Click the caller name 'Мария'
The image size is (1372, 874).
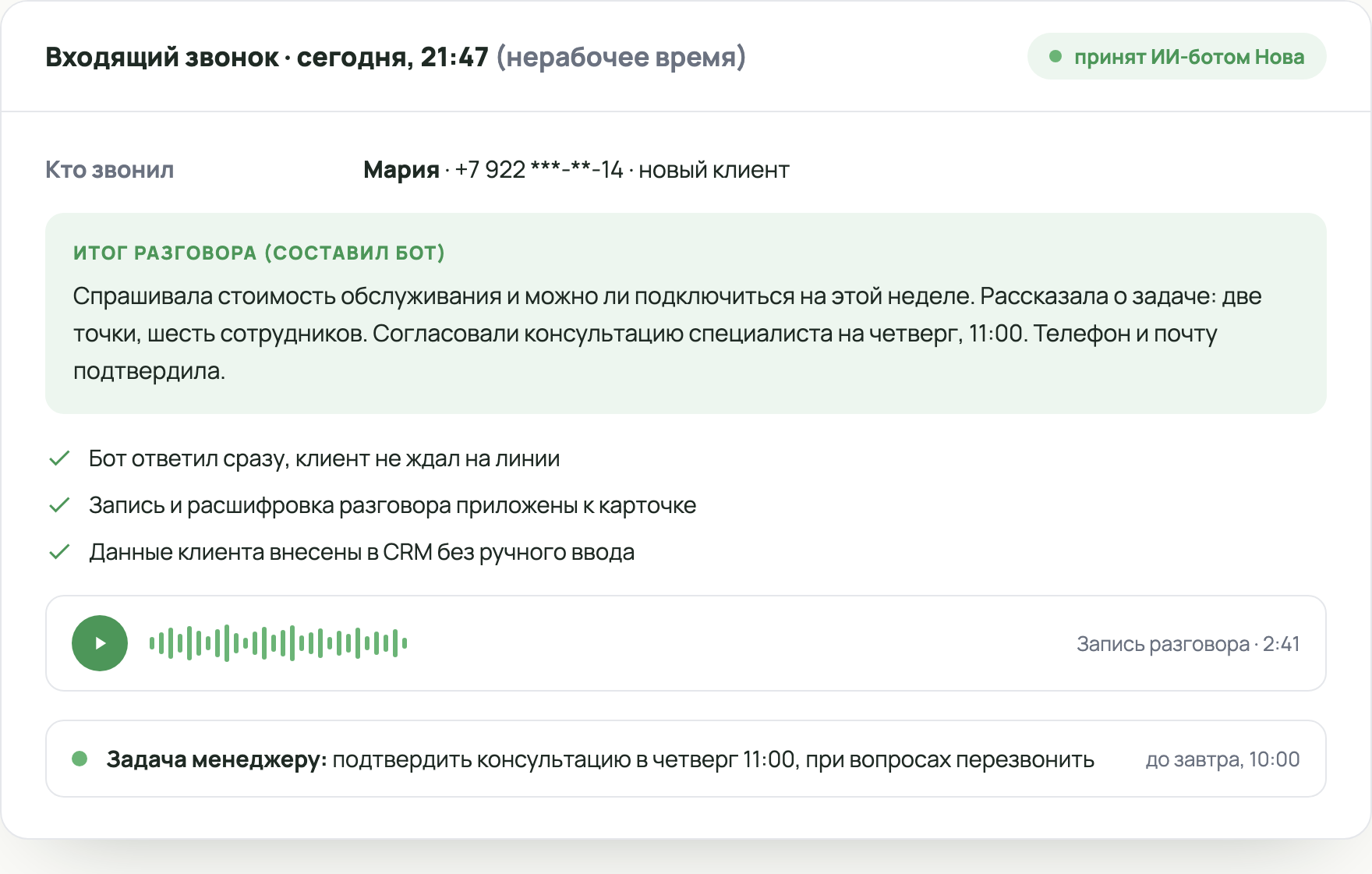pos(401,169)
